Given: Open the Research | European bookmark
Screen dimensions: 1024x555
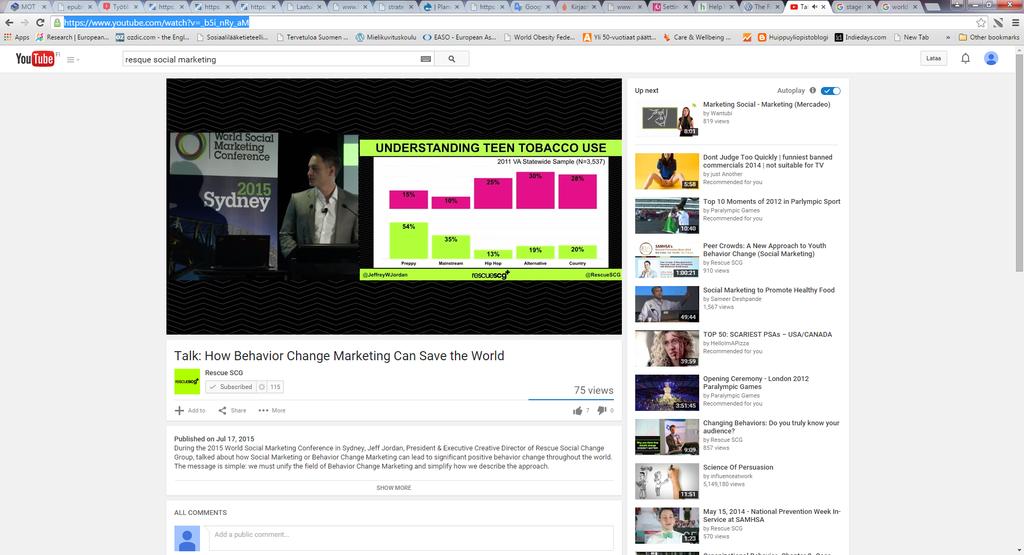Looking at the screenshot, I should click(x=72, y=38).
